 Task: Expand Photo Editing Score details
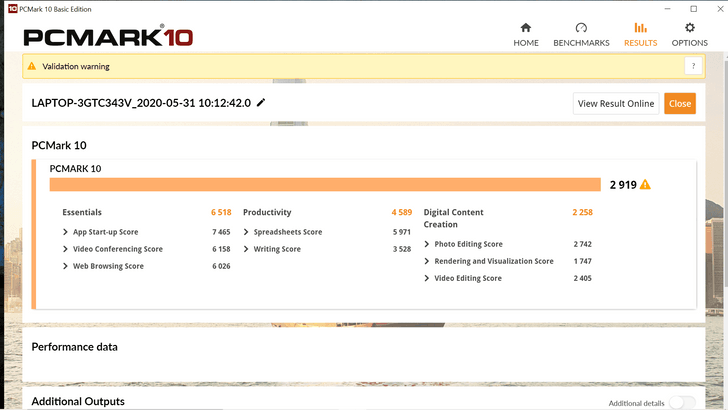point(427,244)
